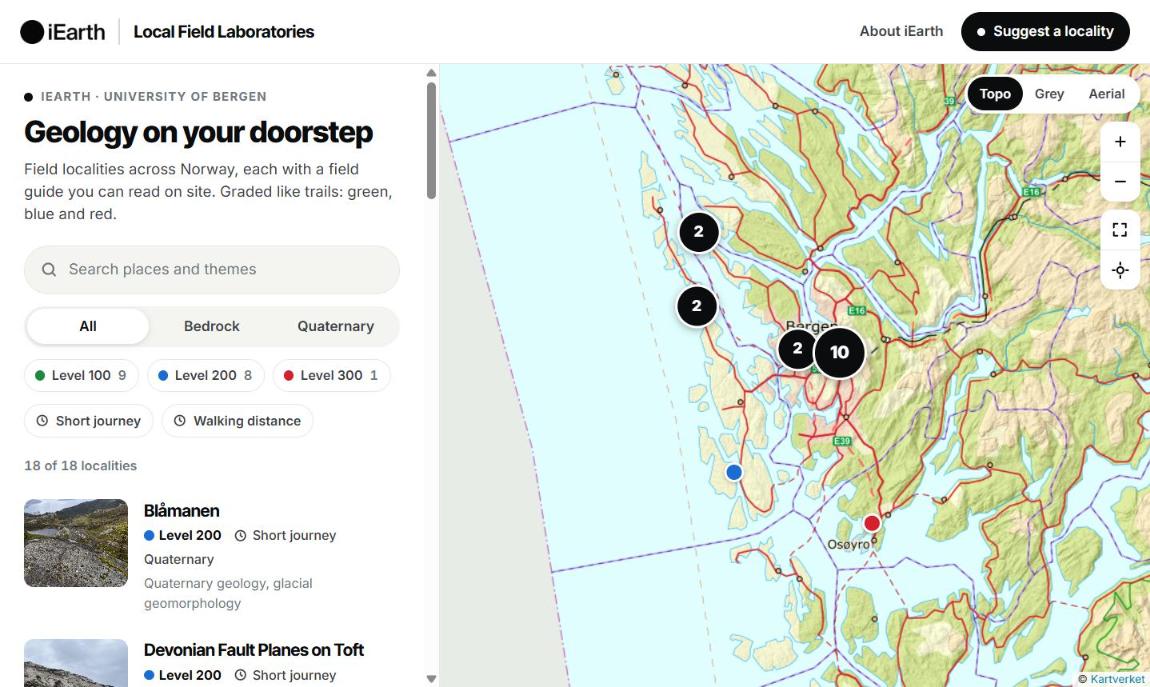Filter by Level 100 localities

tap(81, 375)
